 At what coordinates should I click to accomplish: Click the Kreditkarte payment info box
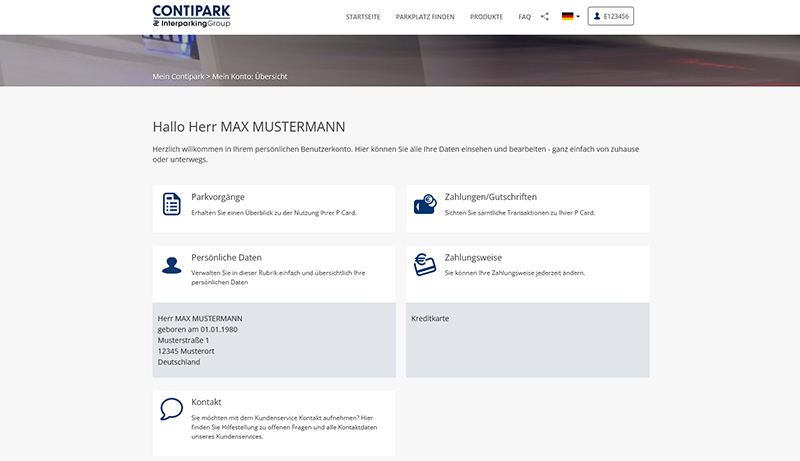527,340
